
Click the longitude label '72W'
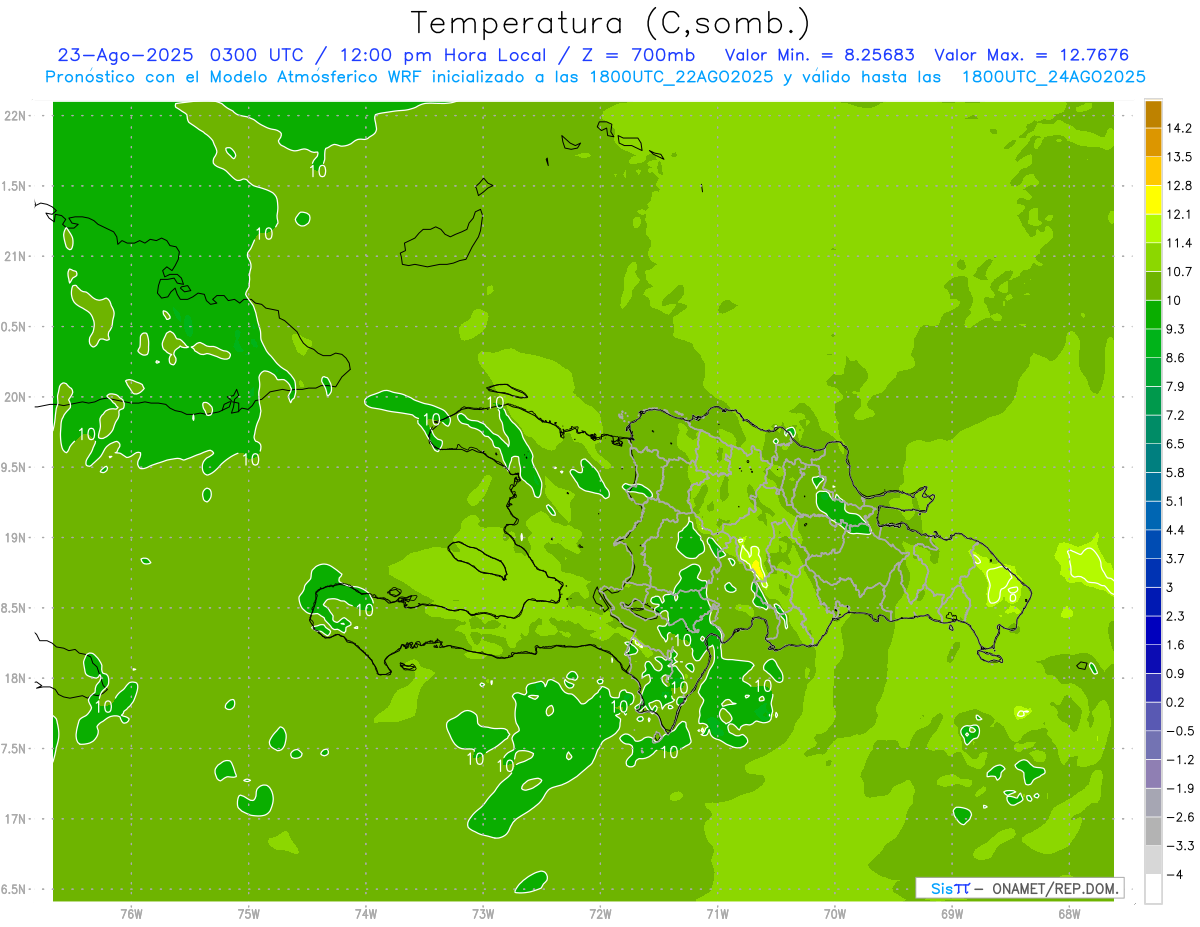click(x=600, y=914)
